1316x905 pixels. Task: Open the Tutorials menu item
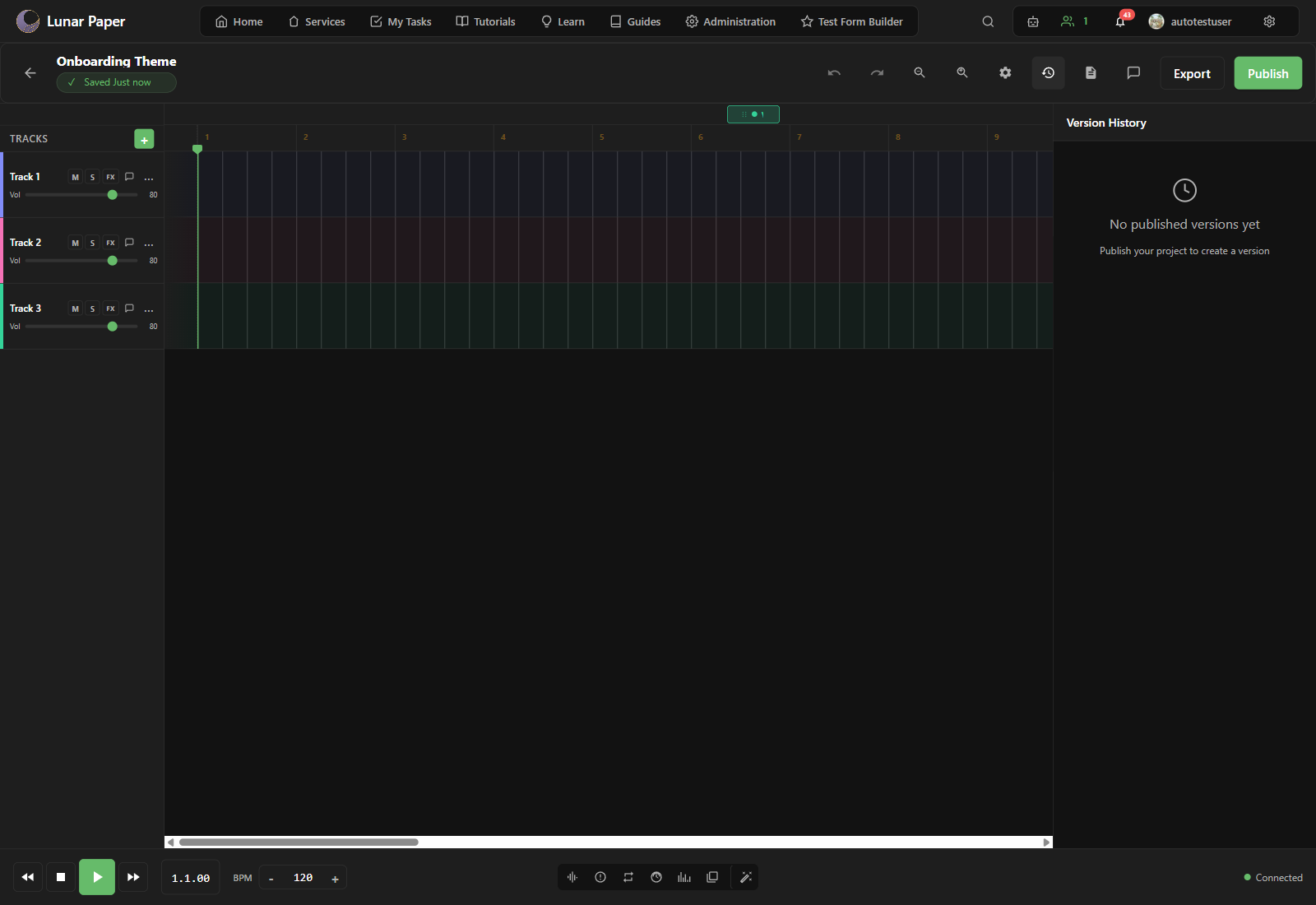click(485, 21)
